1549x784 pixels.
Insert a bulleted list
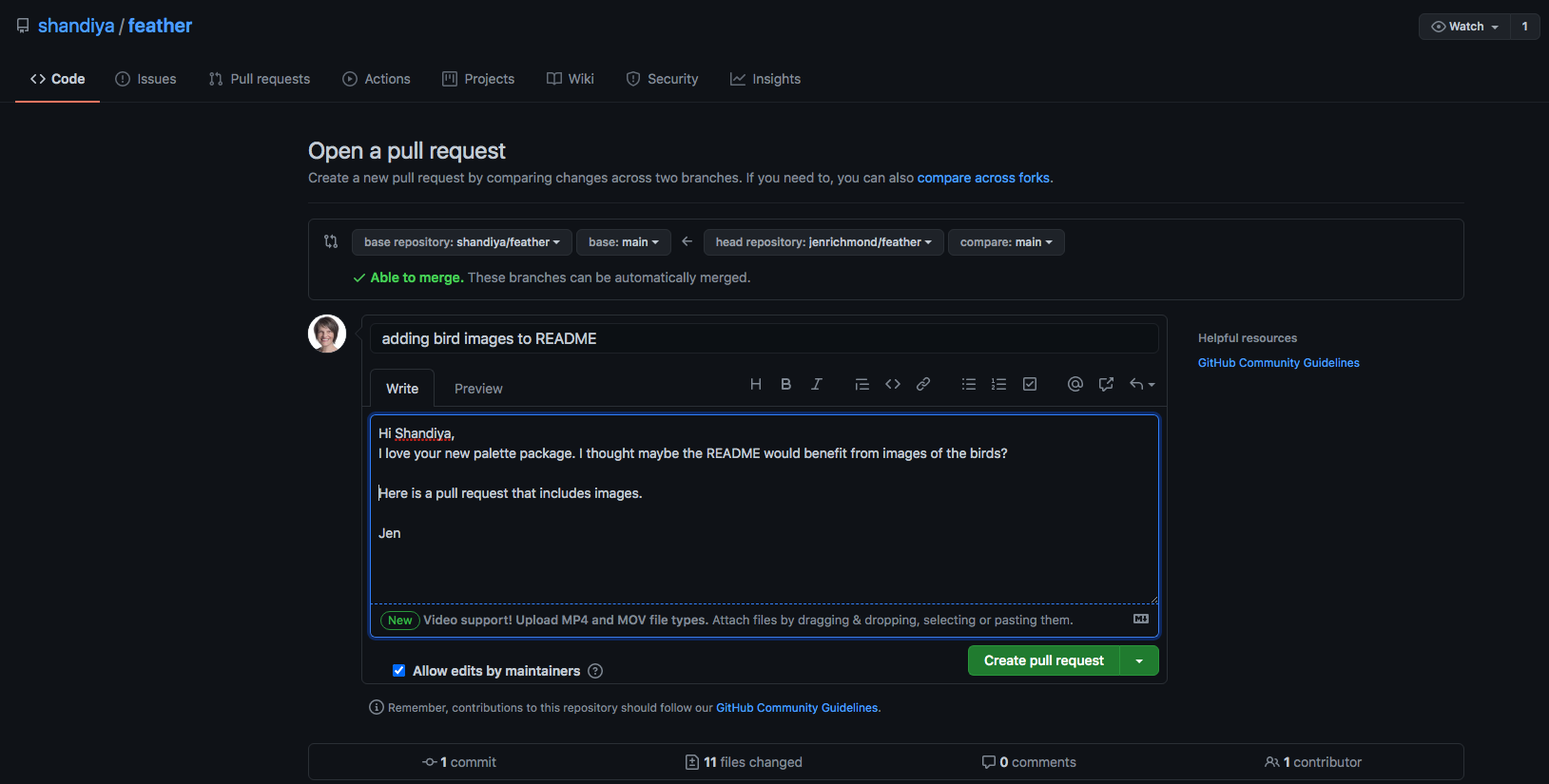pos(969,384)
